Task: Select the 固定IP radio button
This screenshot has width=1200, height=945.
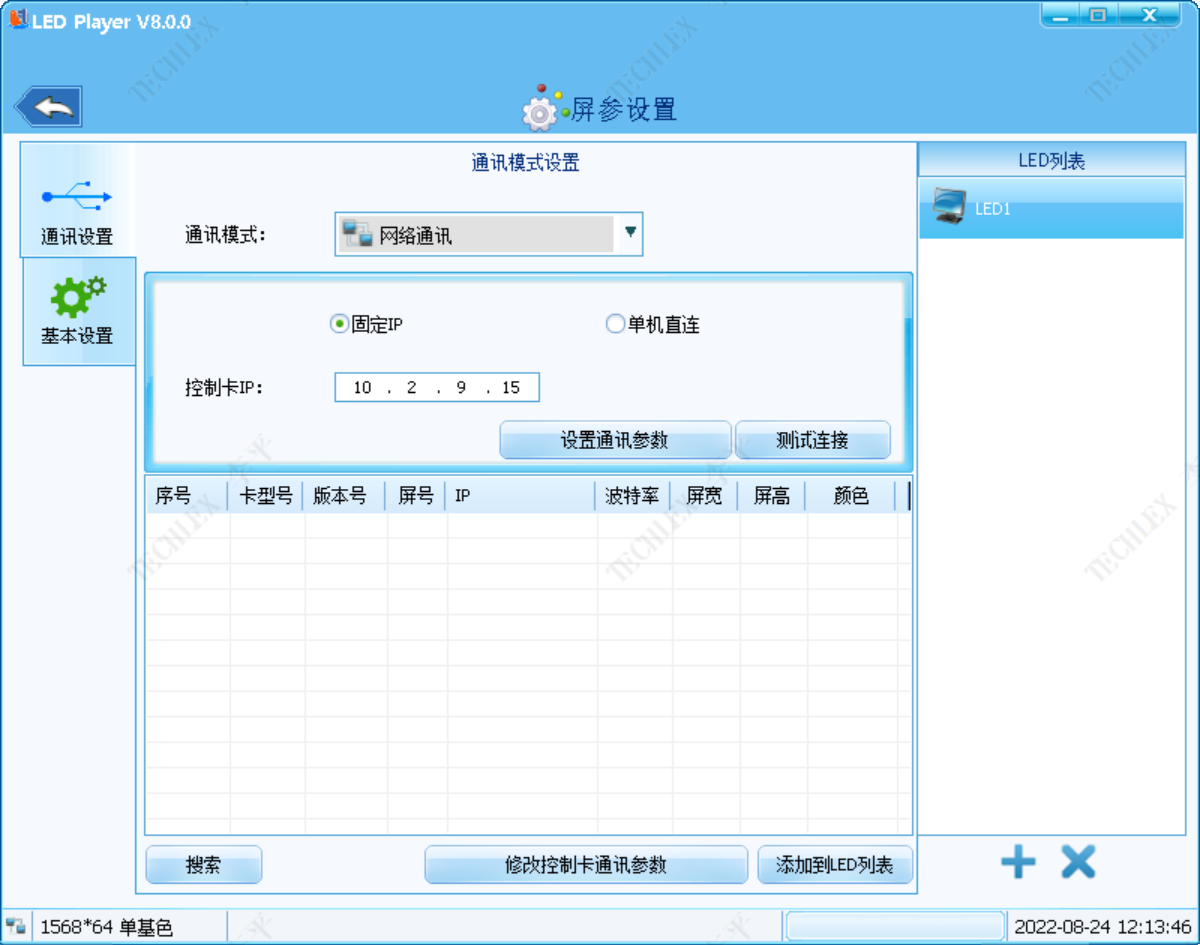Action: click(x=339, y=324)
